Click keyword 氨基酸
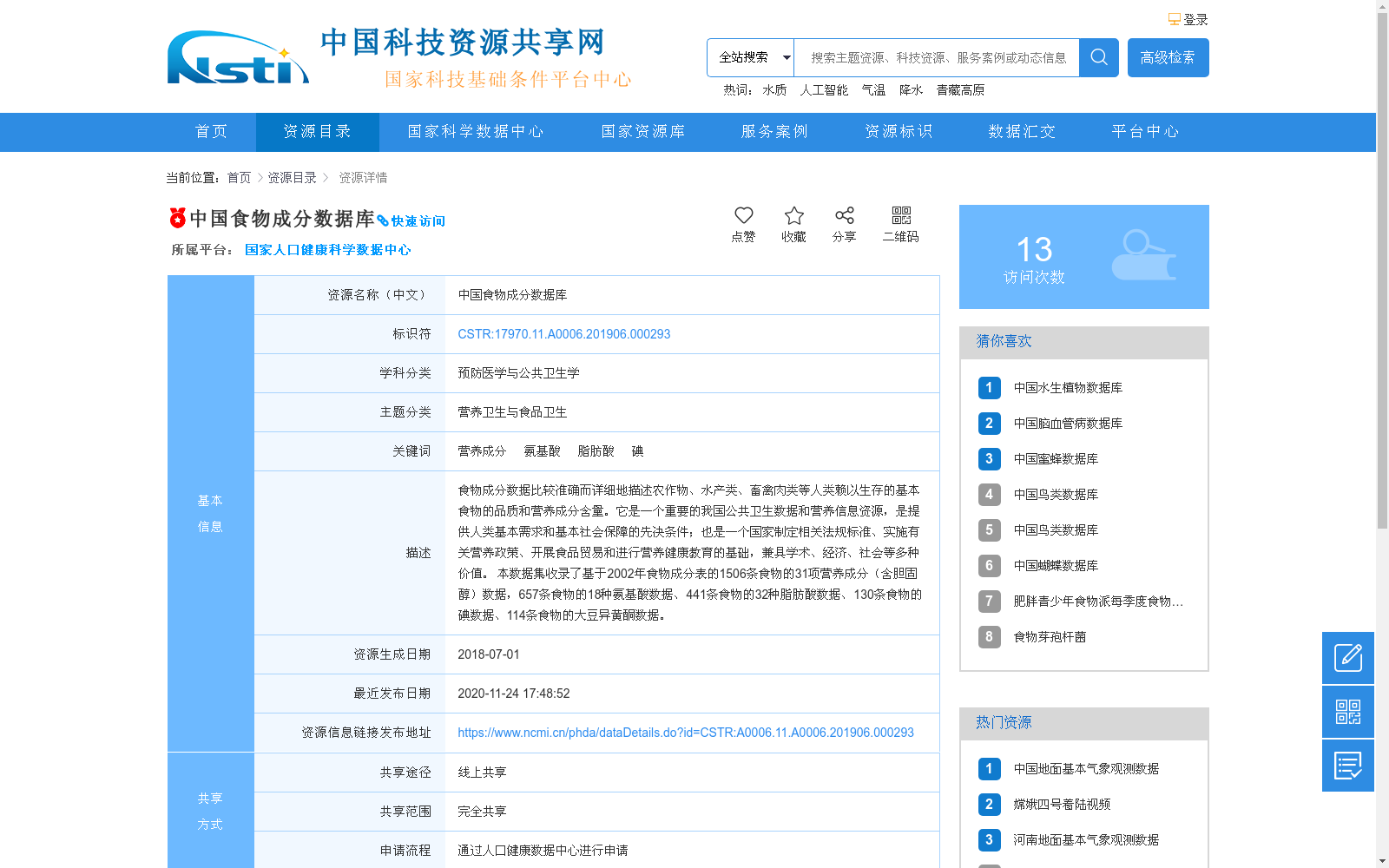Viewport: 1389px width, 868px height. click(542, 451)
